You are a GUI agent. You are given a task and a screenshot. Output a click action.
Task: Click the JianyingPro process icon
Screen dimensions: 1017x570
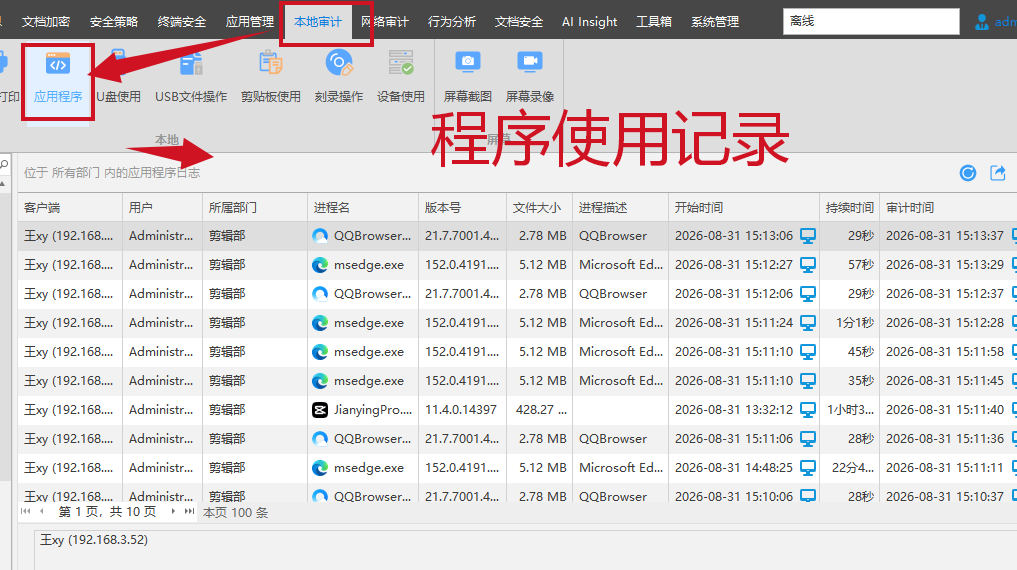click(x=320, y=410)
